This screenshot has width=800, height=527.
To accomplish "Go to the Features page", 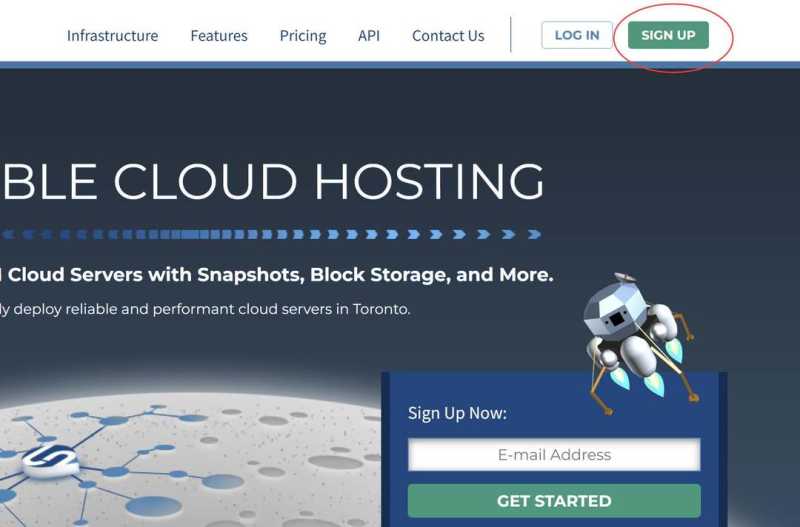I will pos(219,36).
